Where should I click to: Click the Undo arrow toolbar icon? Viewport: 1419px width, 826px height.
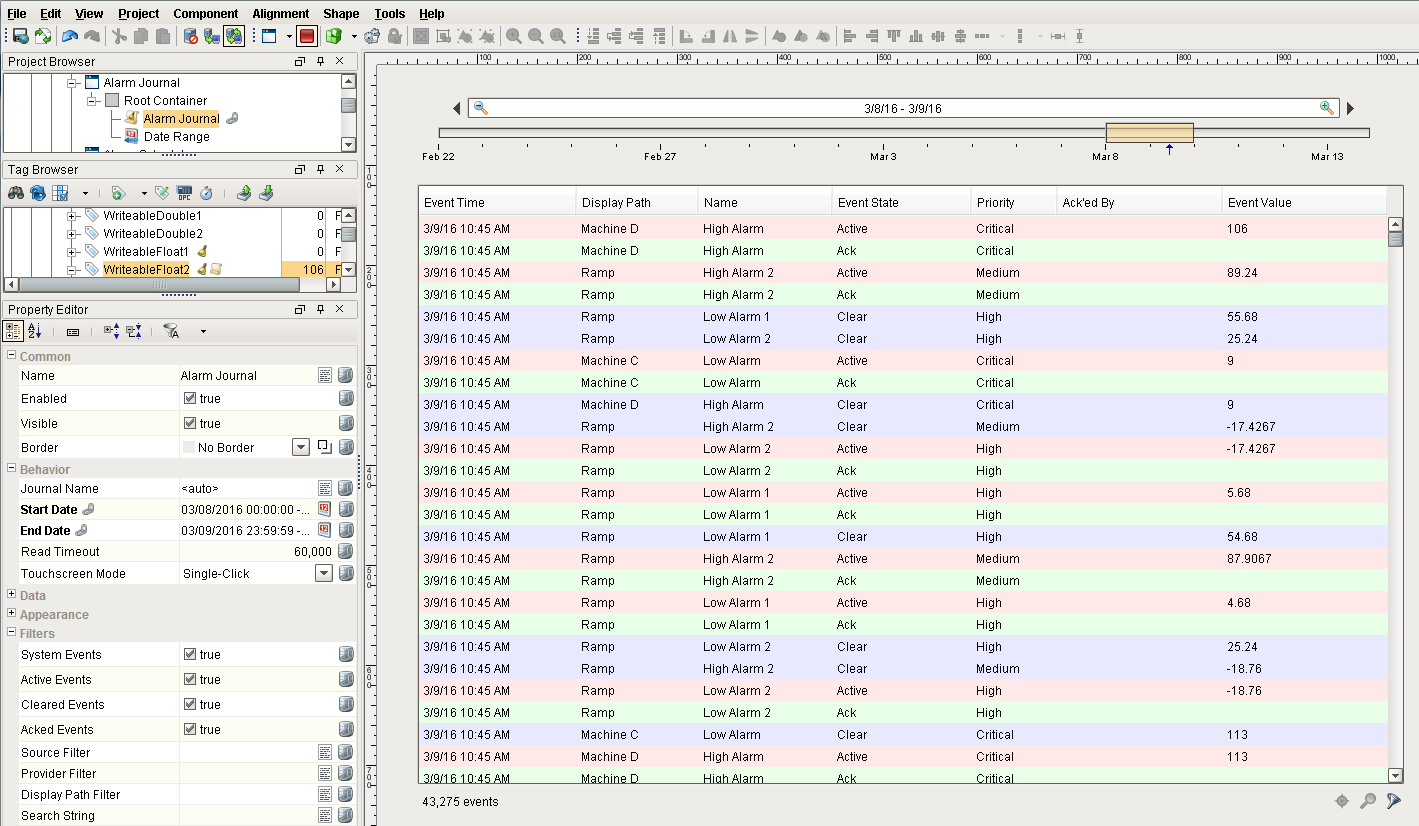(69, 36)
